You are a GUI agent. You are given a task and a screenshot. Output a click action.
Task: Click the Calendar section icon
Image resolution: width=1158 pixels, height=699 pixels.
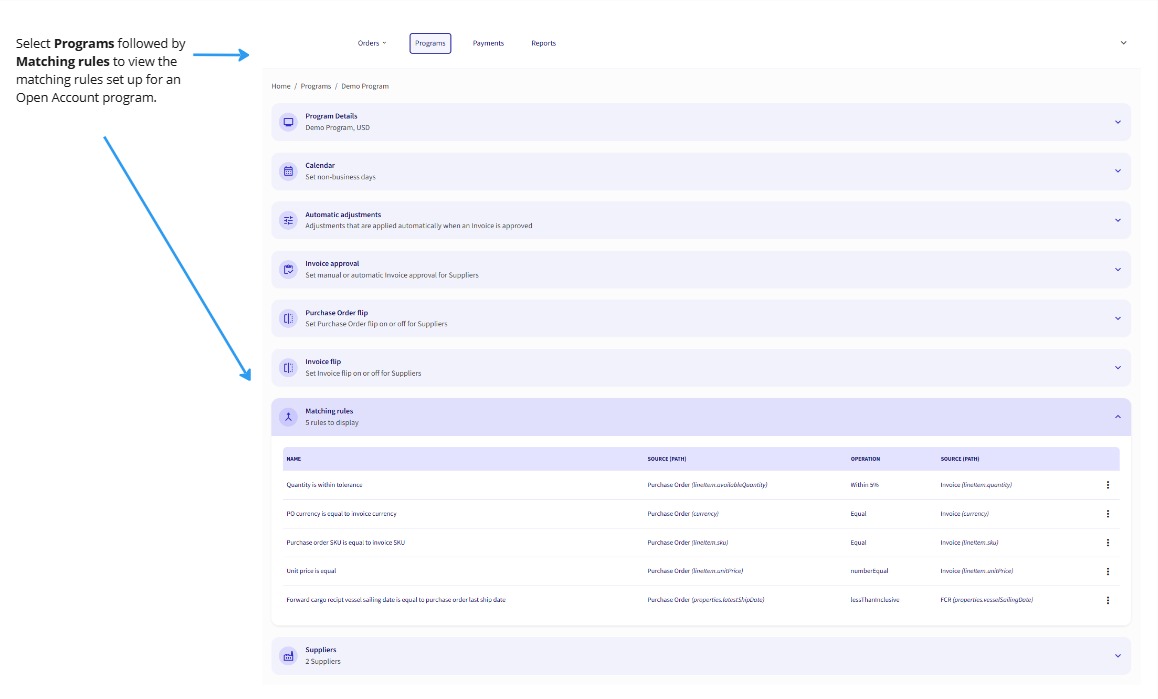pyautogui.click(x=289, y=171)
